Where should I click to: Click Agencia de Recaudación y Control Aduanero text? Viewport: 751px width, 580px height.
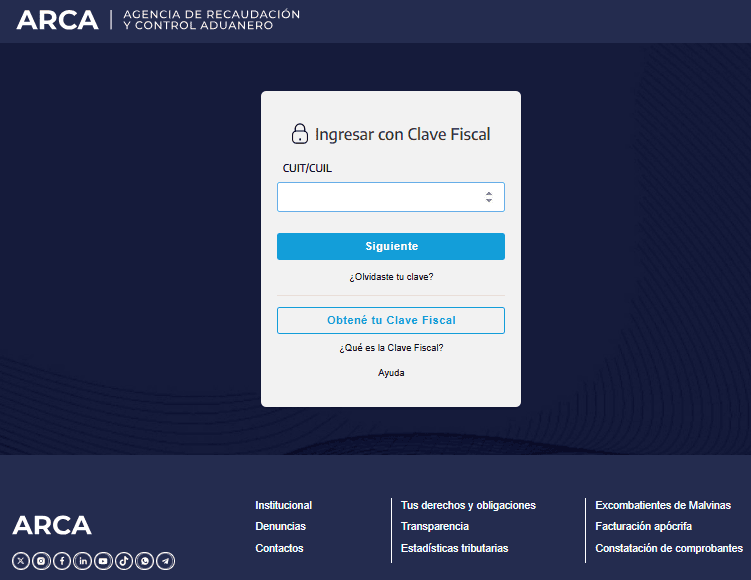click(211, 20)
